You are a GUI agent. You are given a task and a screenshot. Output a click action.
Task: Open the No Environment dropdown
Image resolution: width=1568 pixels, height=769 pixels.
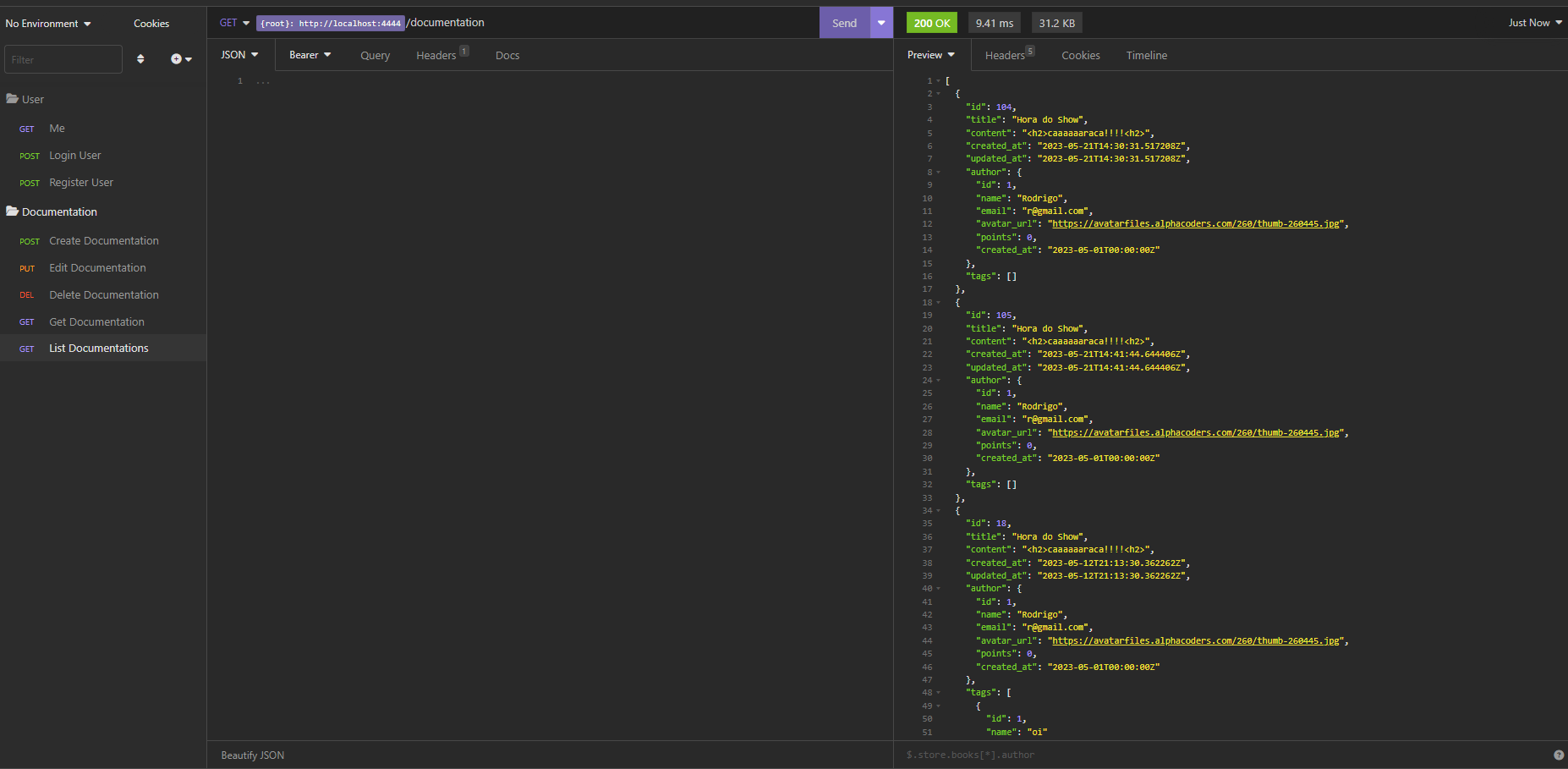tap(47, 23)
